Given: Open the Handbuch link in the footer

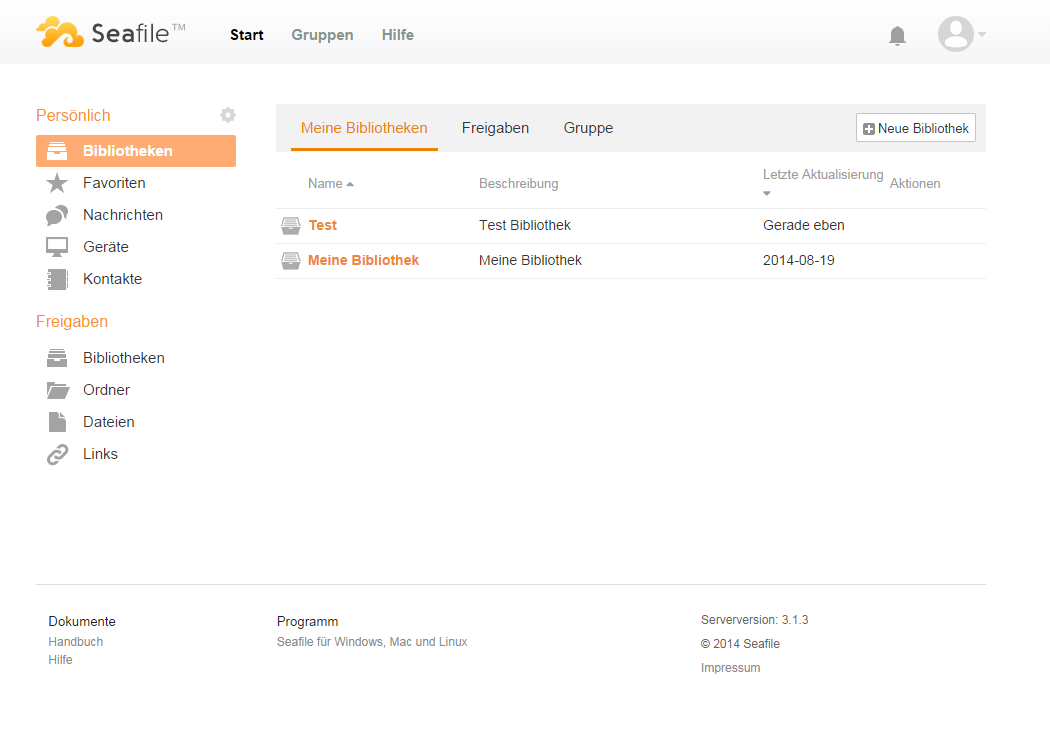Looking at the screenshot, I should click(75, 641).
